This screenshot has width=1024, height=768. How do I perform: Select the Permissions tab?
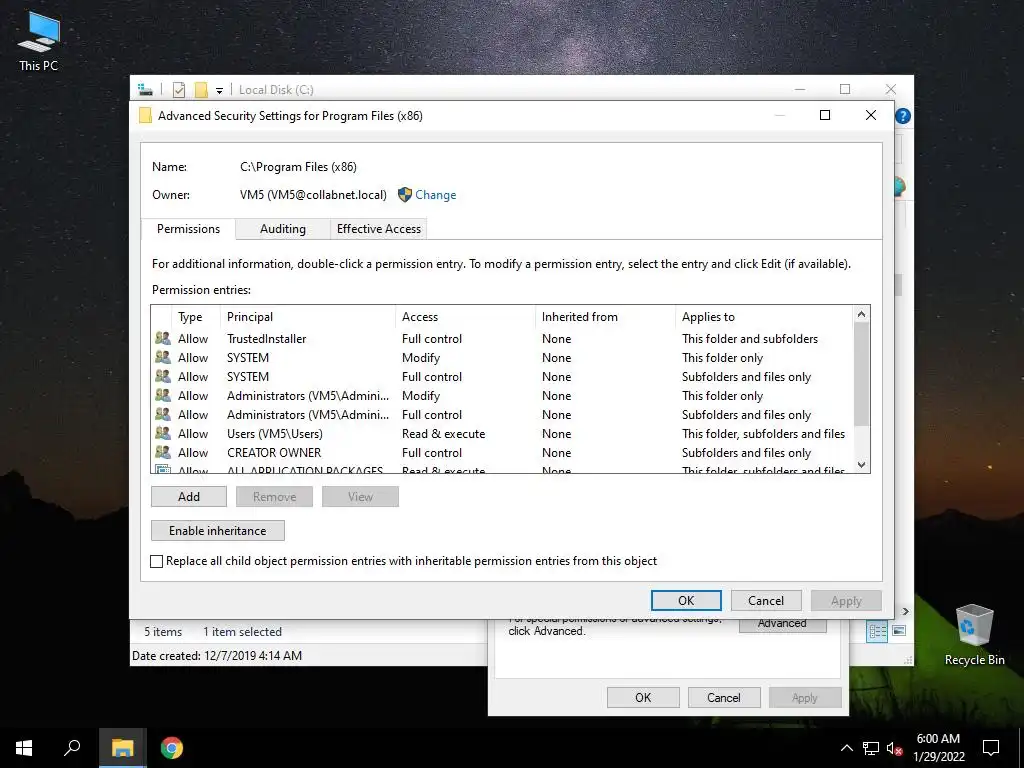coord(188,229)
